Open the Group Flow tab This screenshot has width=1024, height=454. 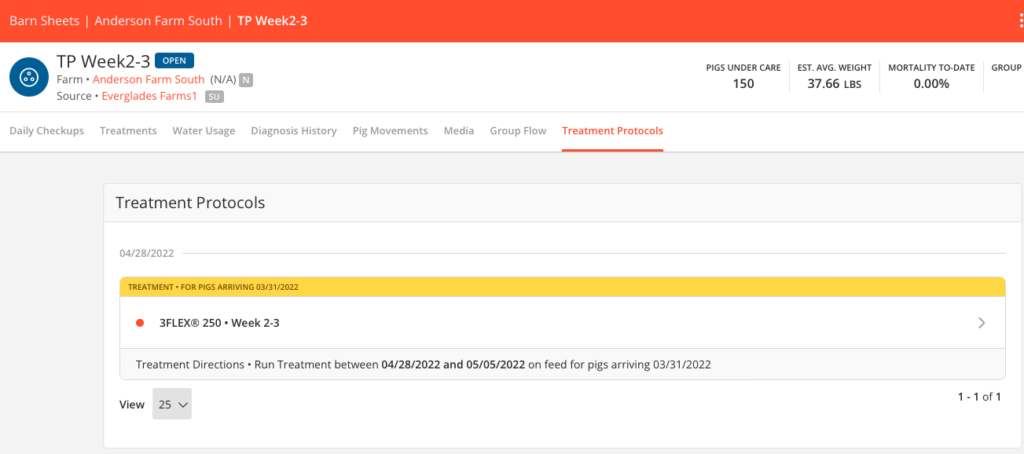[x=519, y=131]
